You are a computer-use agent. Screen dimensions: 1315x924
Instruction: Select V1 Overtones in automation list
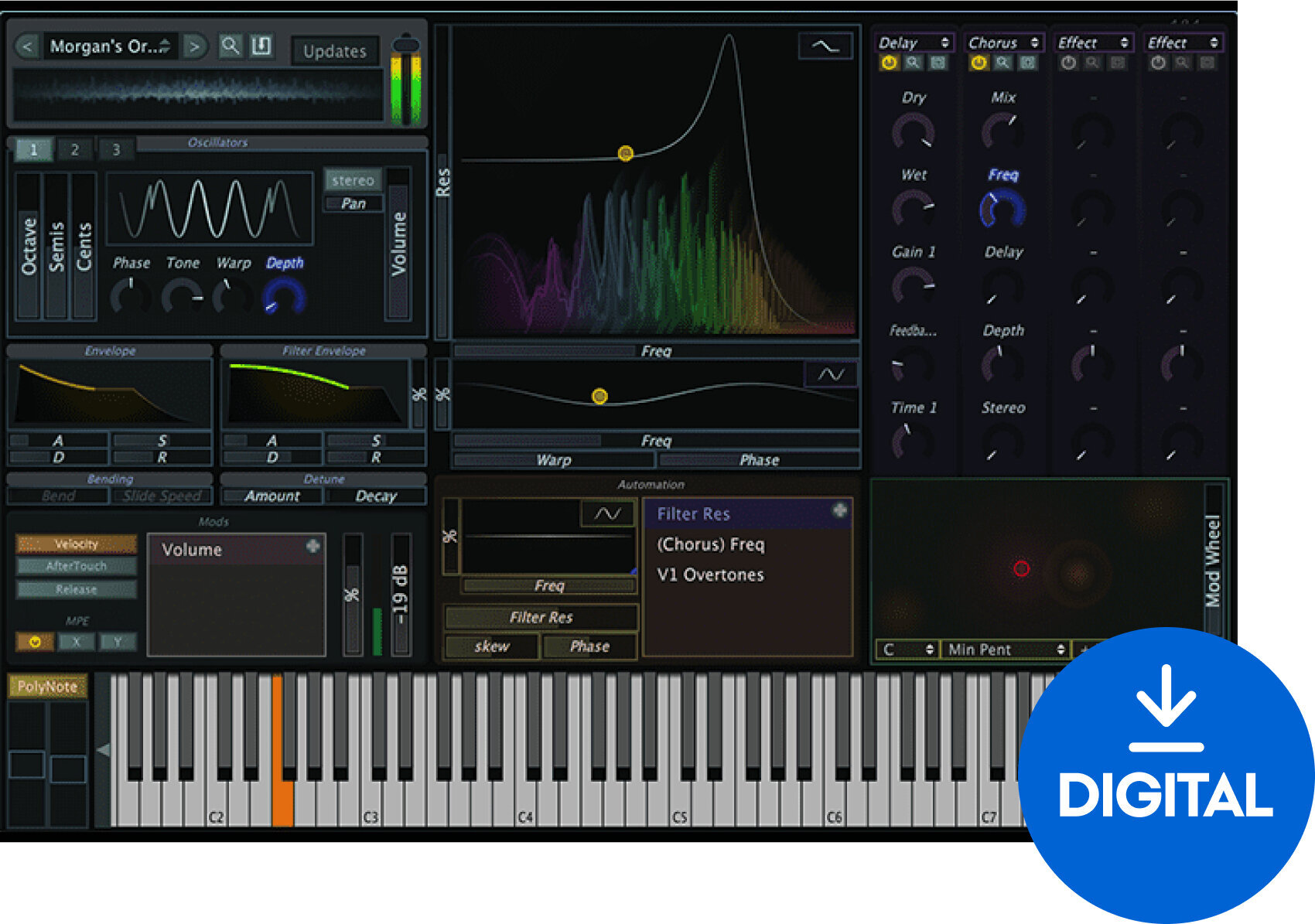pyautogui.click(x=747, y=575)
